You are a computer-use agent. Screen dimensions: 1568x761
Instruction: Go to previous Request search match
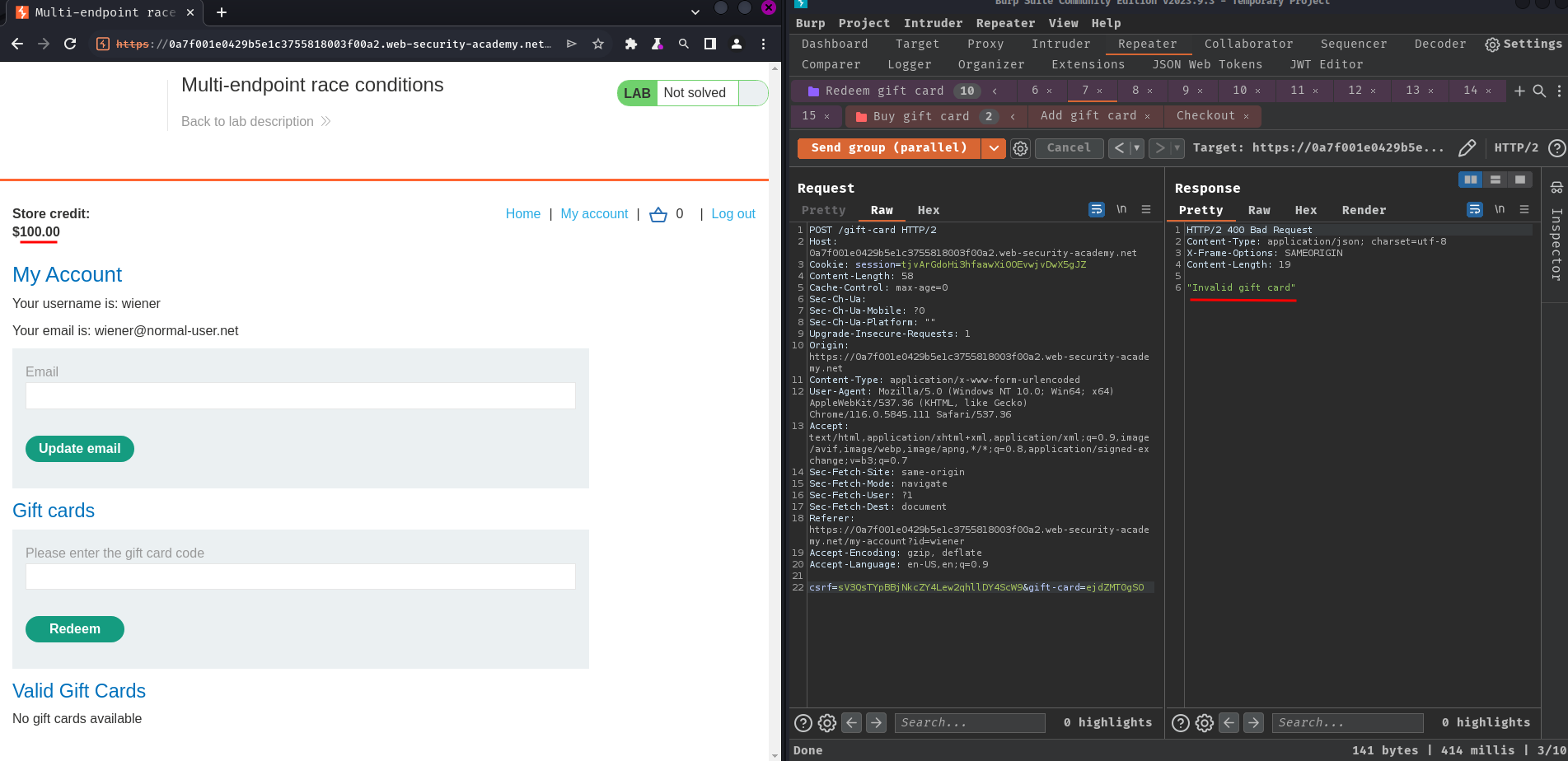click(x=852, y=722)
